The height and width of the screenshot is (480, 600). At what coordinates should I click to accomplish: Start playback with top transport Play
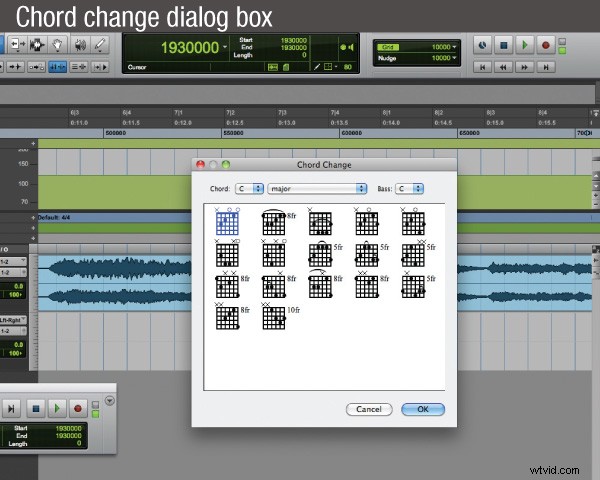pos(525,45)
